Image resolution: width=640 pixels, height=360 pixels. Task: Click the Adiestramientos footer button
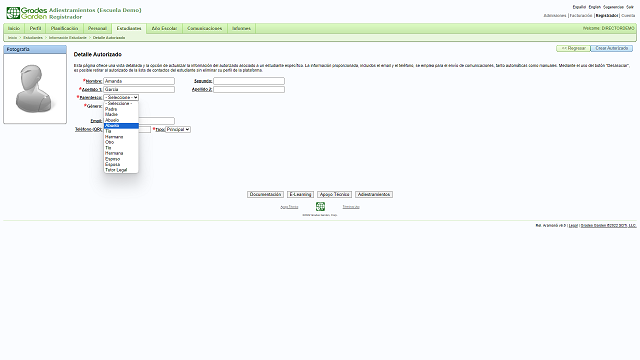pyautogui.click(x=374, y=195)
